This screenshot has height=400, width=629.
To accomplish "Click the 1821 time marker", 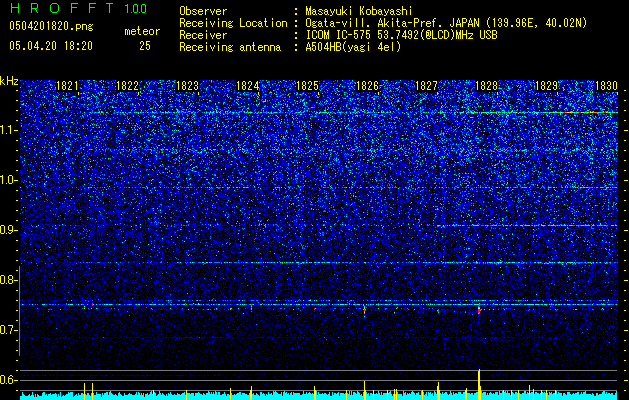I will [x=67, y=86].
